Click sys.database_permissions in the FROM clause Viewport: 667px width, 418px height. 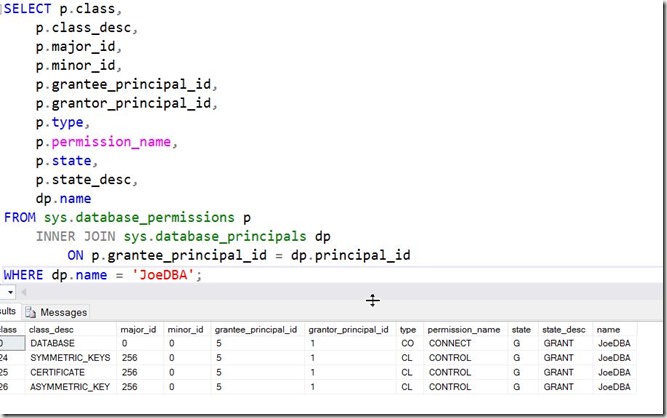(x=139, y=217)
